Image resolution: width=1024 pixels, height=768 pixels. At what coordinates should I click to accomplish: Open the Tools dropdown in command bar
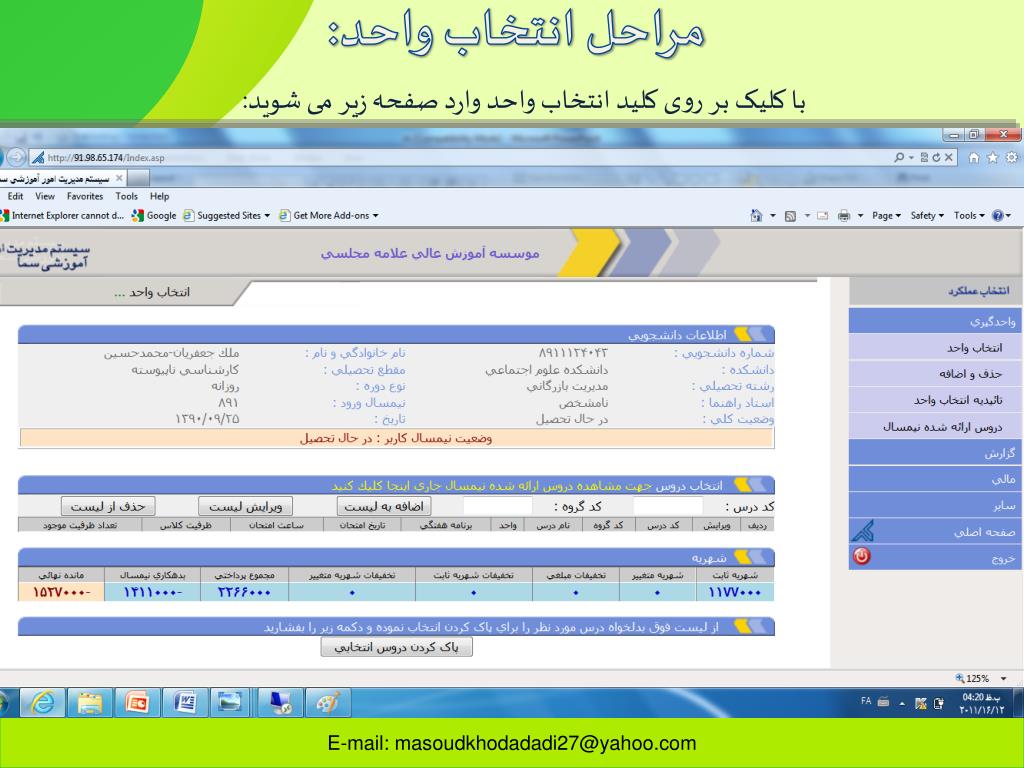(x=968, y=216)
